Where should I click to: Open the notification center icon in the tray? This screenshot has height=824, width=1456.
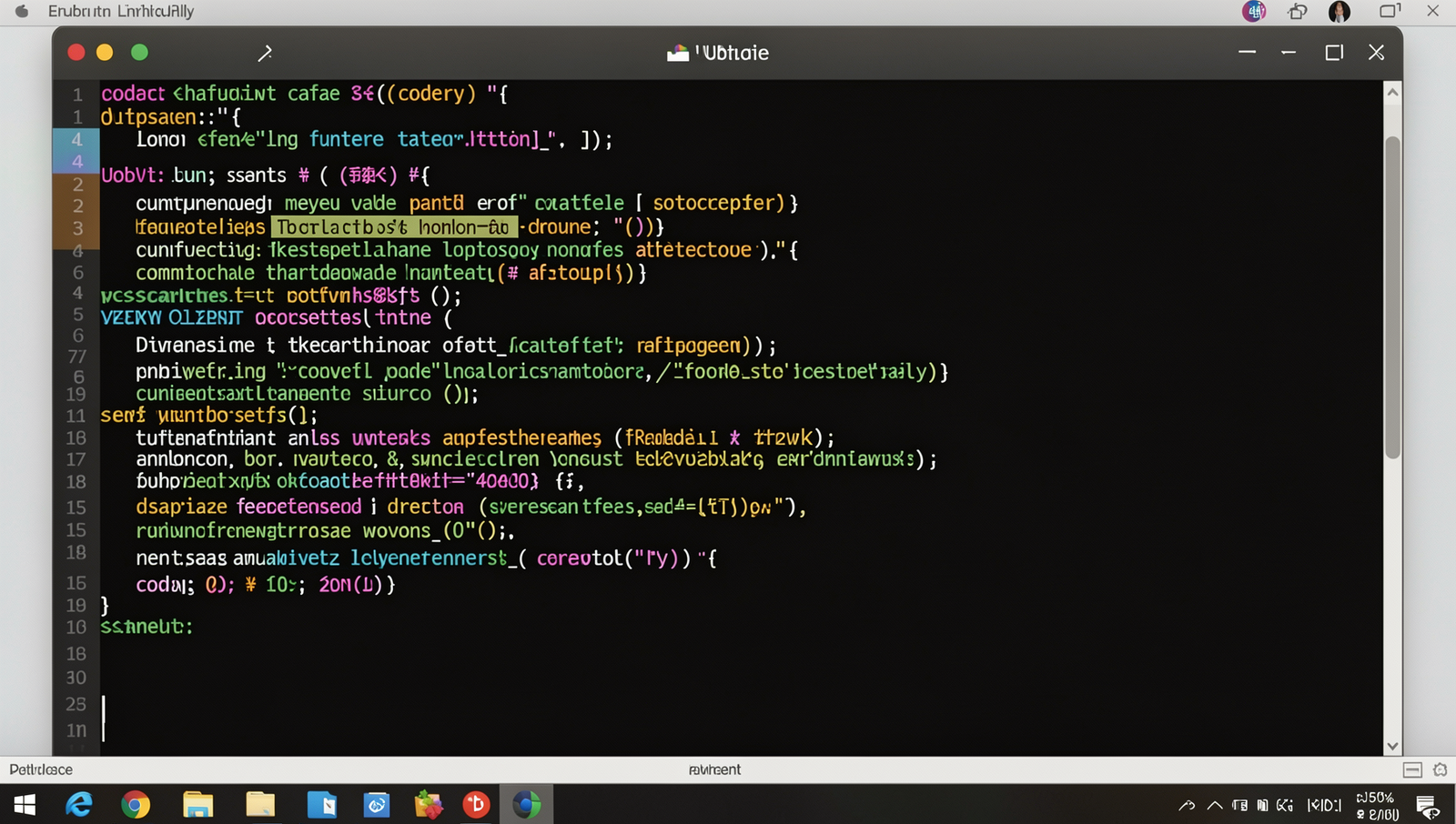coord(1427,806)
